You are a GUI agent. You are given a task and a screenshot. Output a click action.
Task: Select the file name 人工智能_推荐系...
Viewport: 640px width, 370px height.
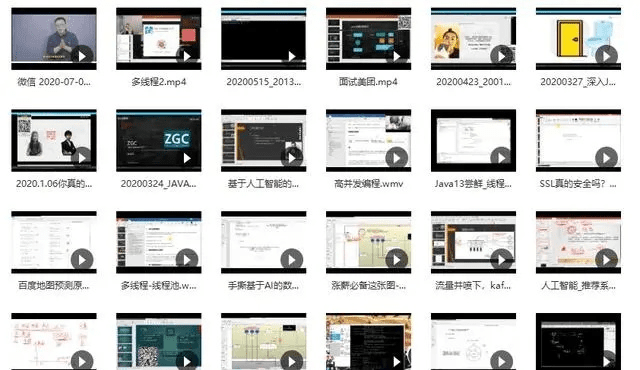click(x=578, y=286)
